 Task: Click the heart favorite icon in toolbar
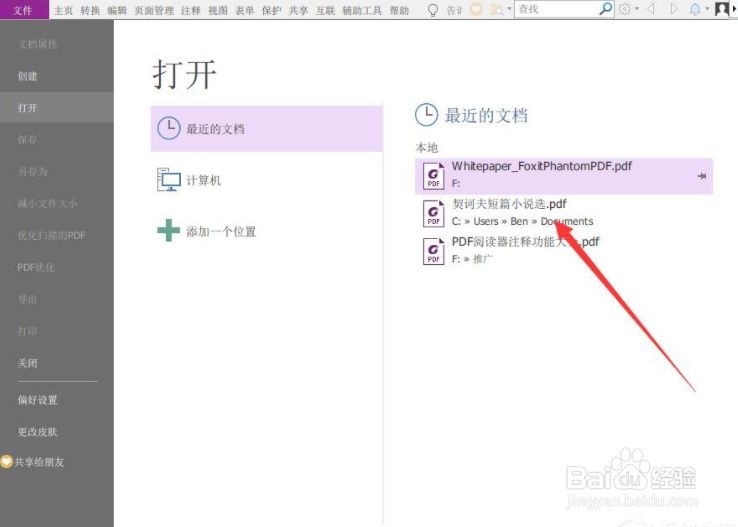(476, 9)
